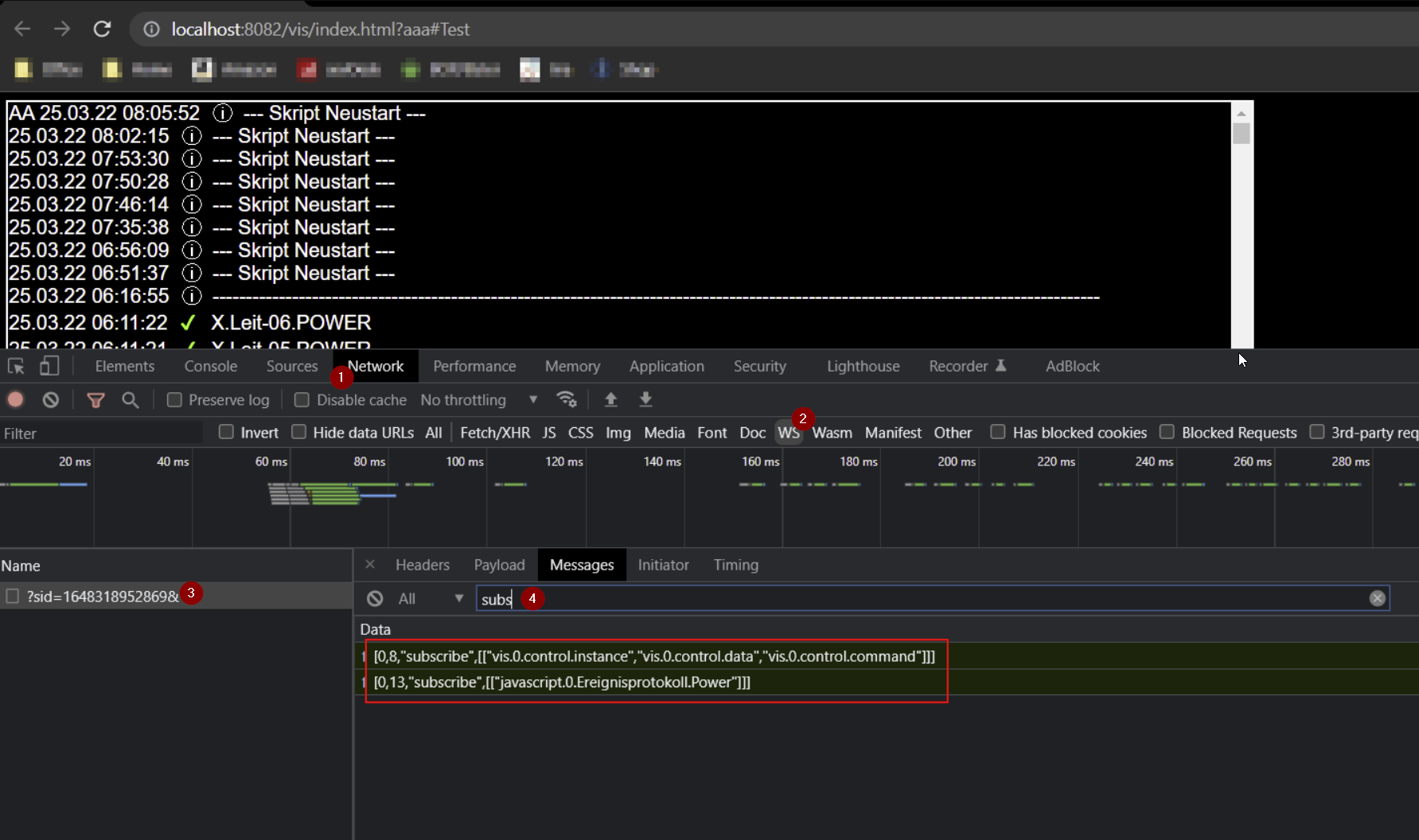Open the Headers tab

click(x=422, y=565)
